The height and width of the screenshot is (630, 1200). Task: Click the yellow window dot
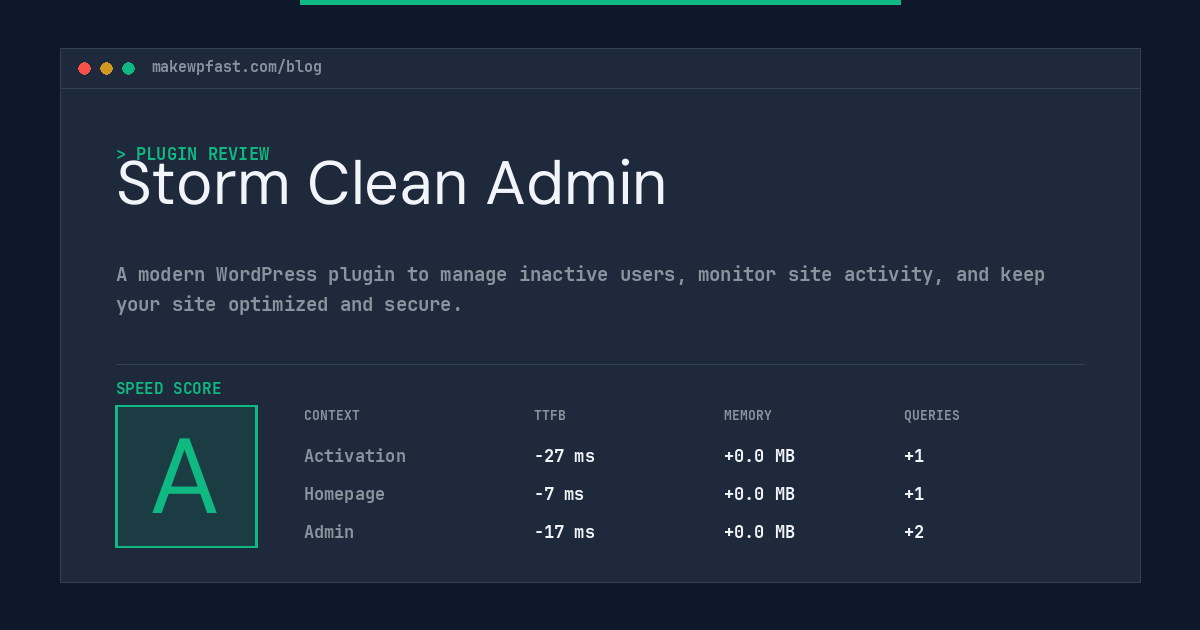(x=106, y=68)
